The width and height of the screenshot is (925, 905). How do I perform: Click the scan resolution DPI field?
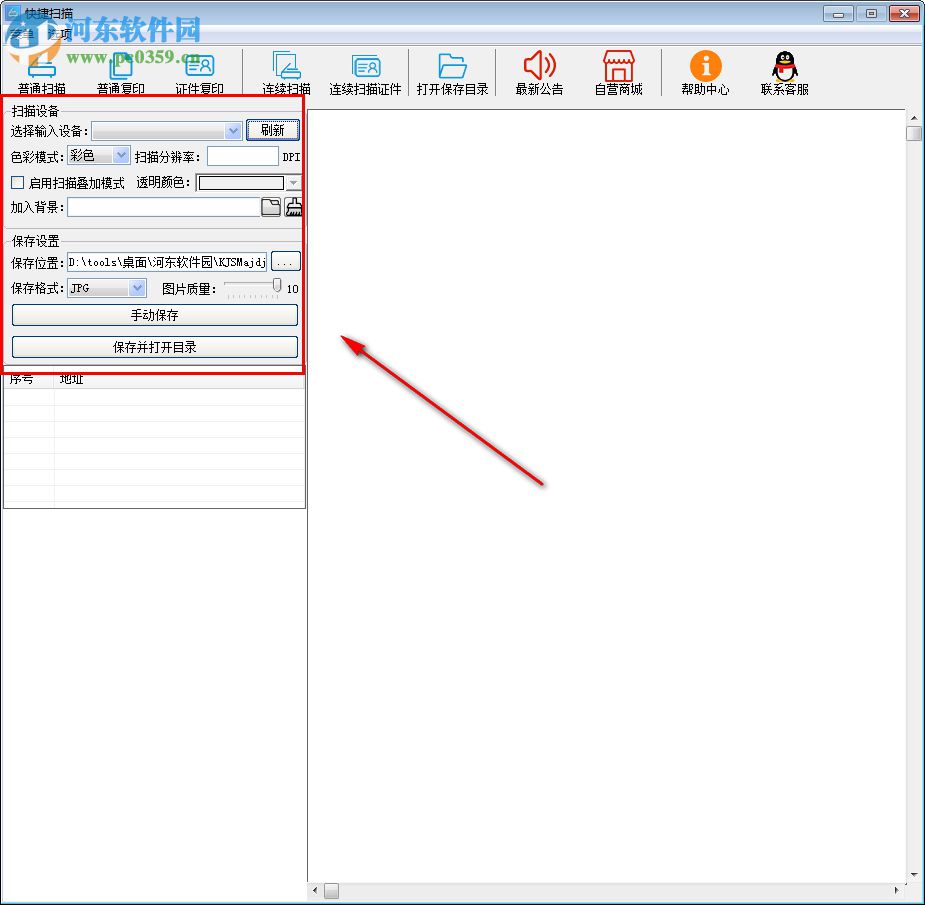(242, 156)
